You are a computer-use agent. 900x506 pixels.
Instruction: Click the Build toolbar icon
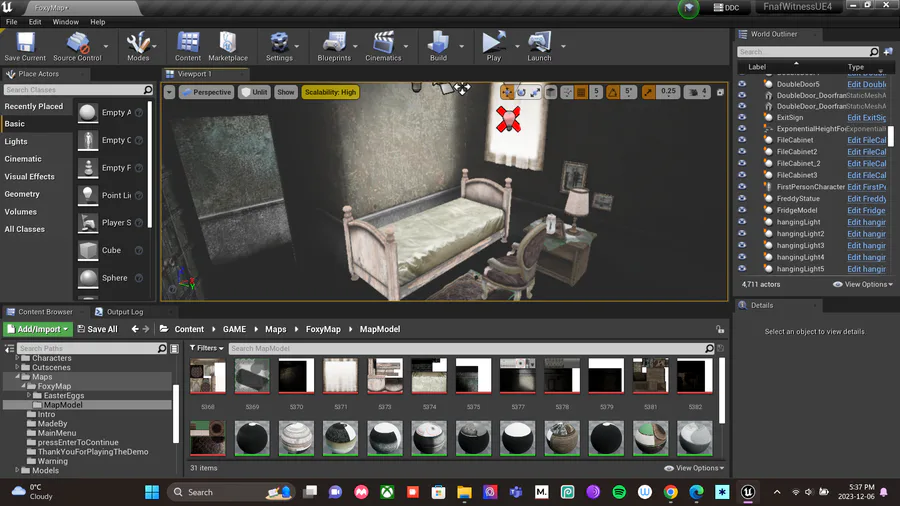tap(438, 46)
